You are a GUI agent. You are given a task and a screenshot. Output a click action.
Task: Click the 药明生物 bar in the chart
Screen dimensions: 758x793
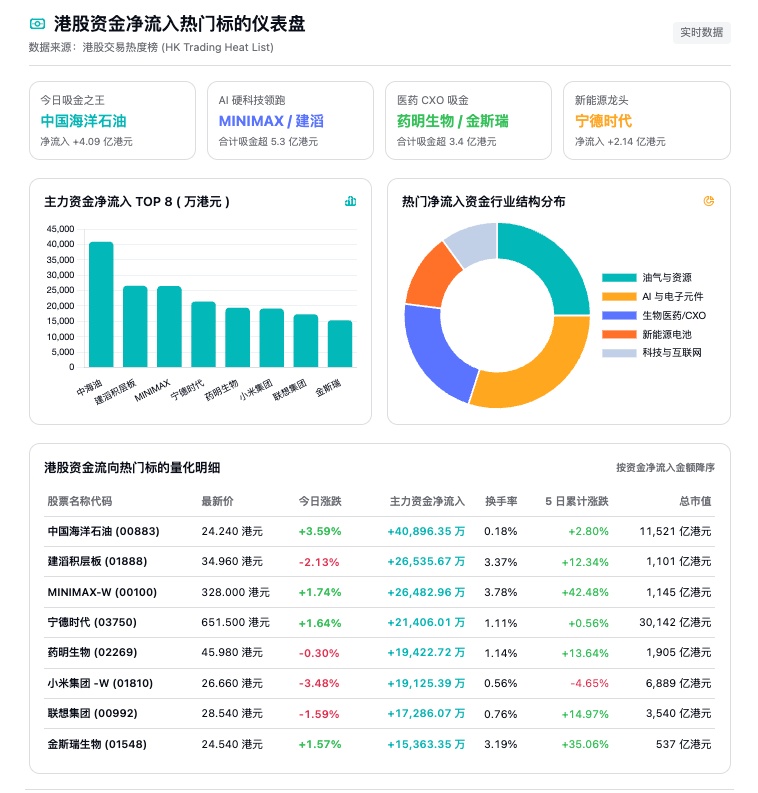tap(238, 337)
